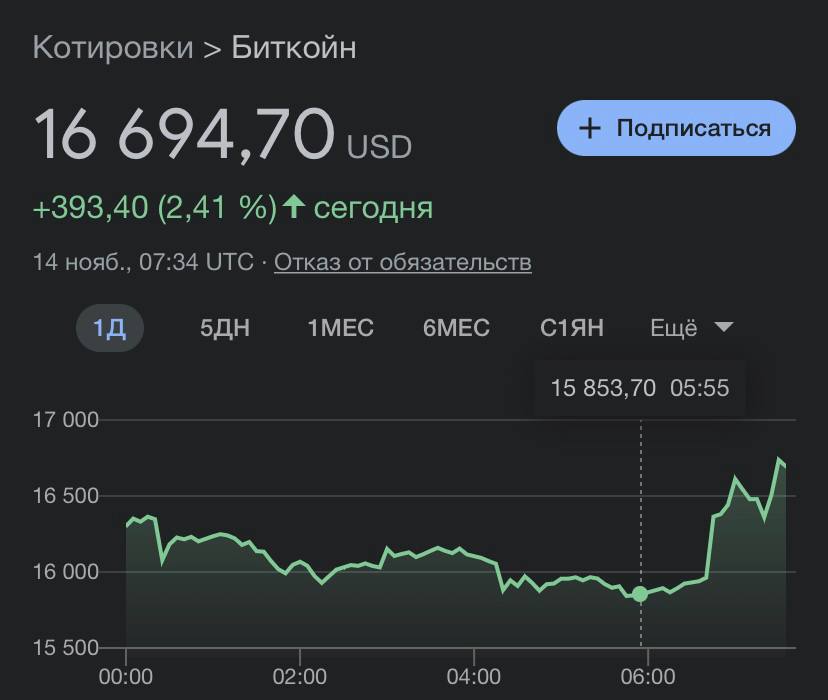The image size is (828, 700).
Task: Click the 17 000 y-axis label
Action: click(66, 420)
